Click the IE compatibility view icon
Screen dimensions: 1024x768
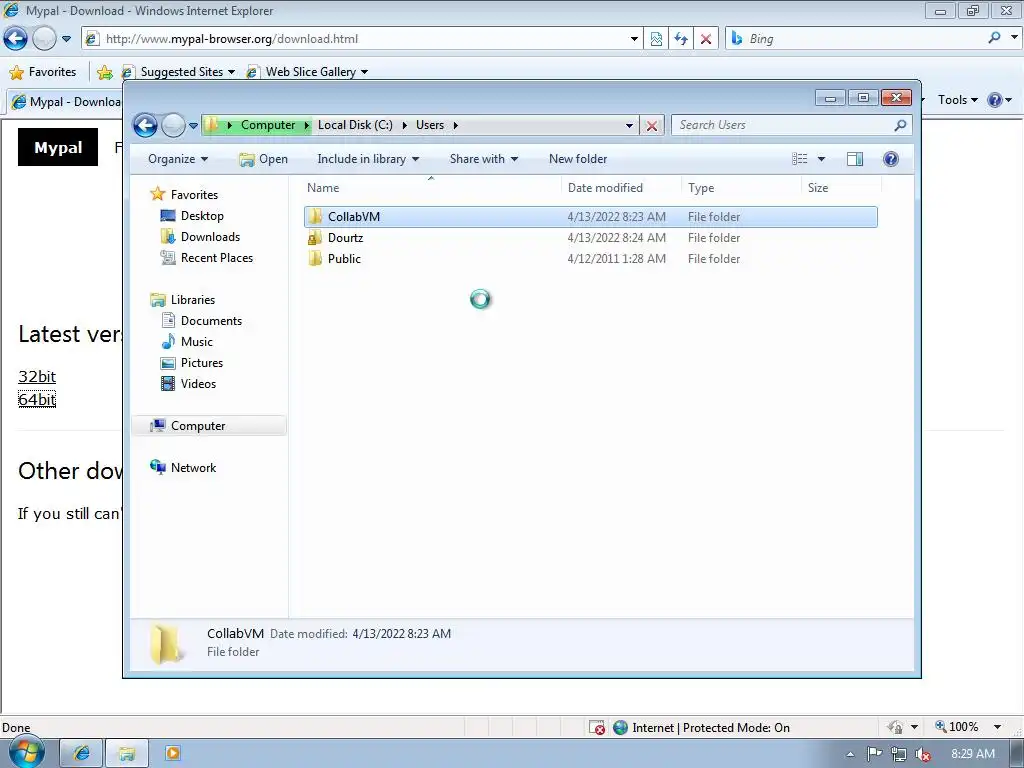coord(656,39)
